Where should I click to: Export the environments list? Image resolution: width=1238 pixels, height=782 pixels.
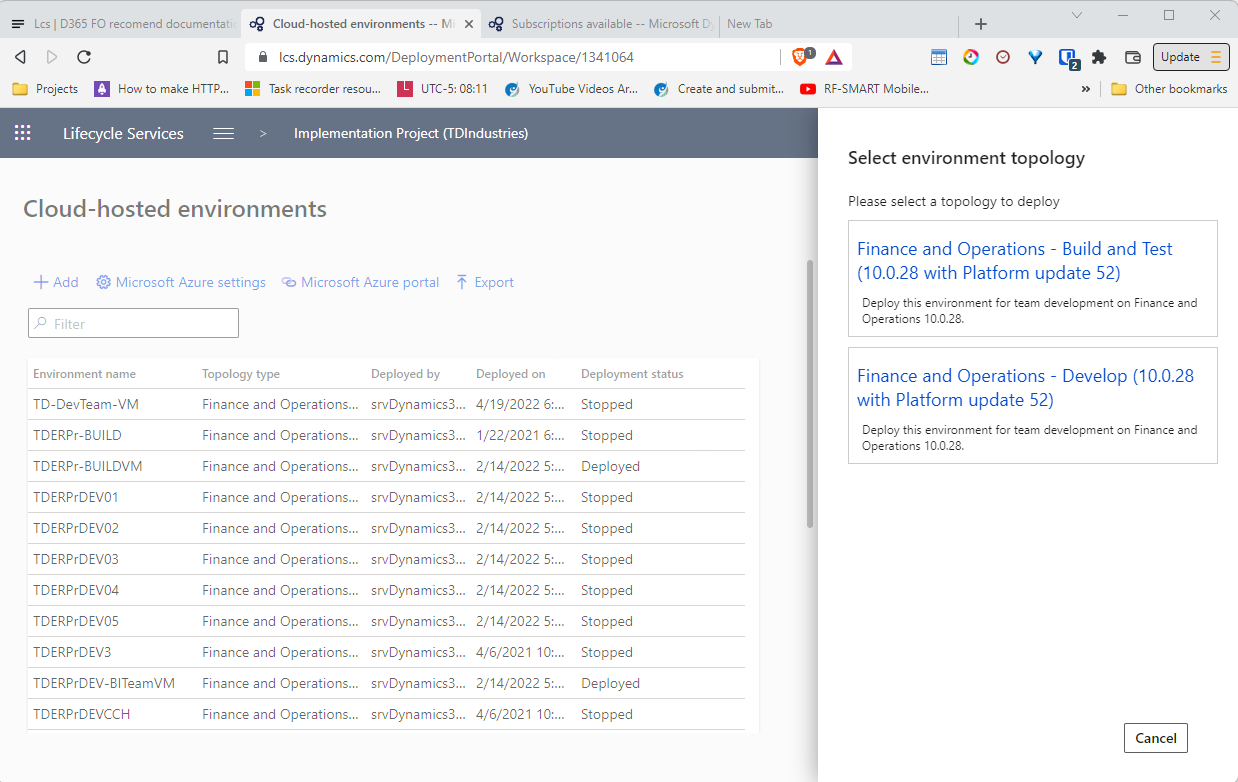(x=484, y=282)
